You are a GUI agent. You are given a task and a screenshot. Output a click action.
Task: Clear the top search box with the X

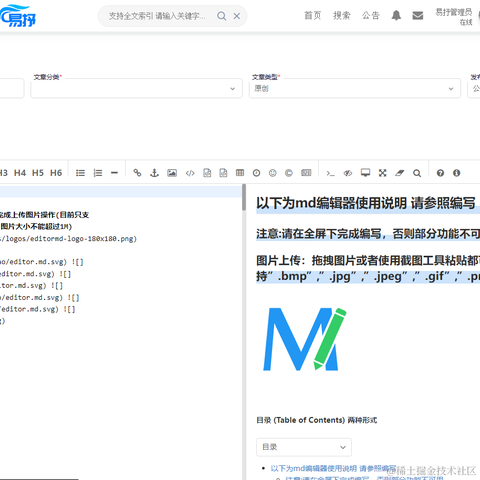[x=237, y=16]
